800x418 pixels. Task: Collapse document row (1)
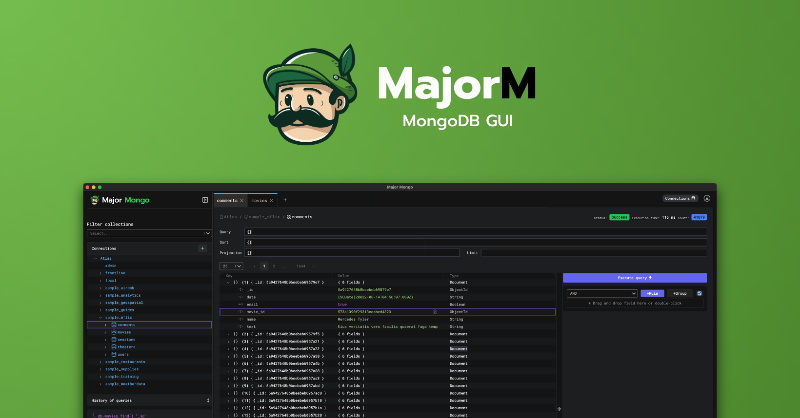pyautogui.click(x=229, y=282)
